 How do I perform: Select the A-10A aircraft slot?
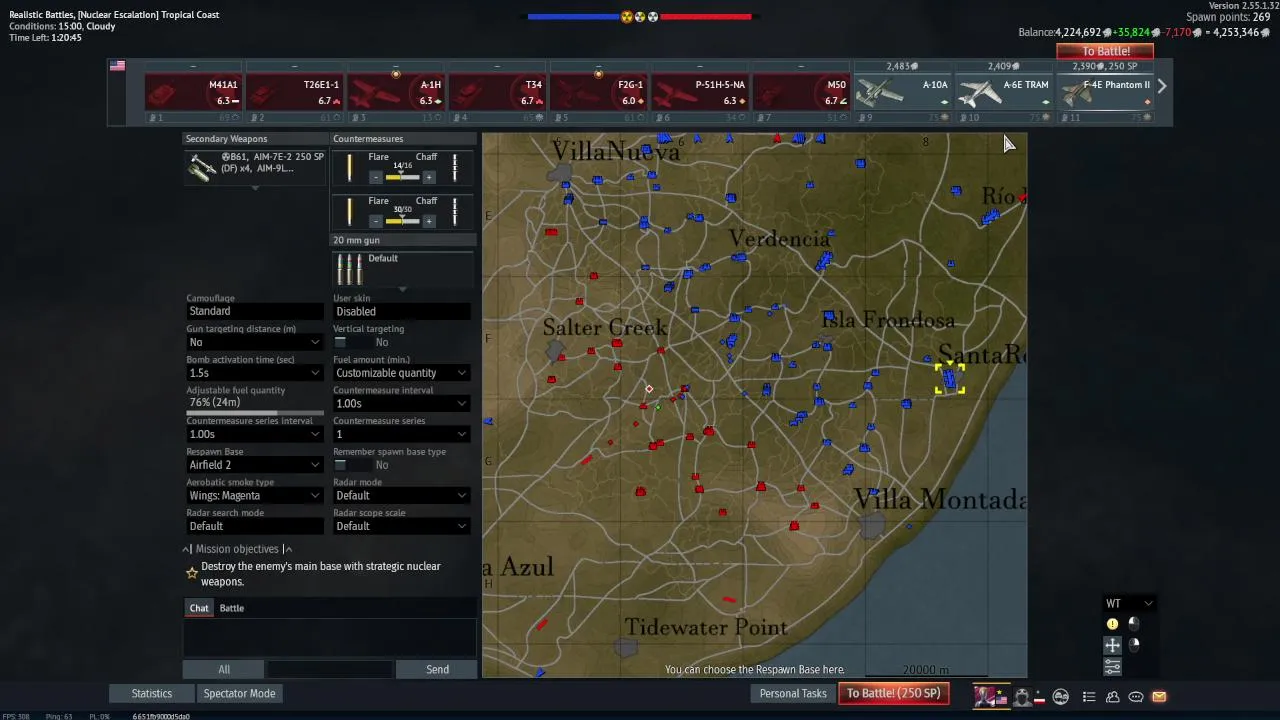[902, 92]
